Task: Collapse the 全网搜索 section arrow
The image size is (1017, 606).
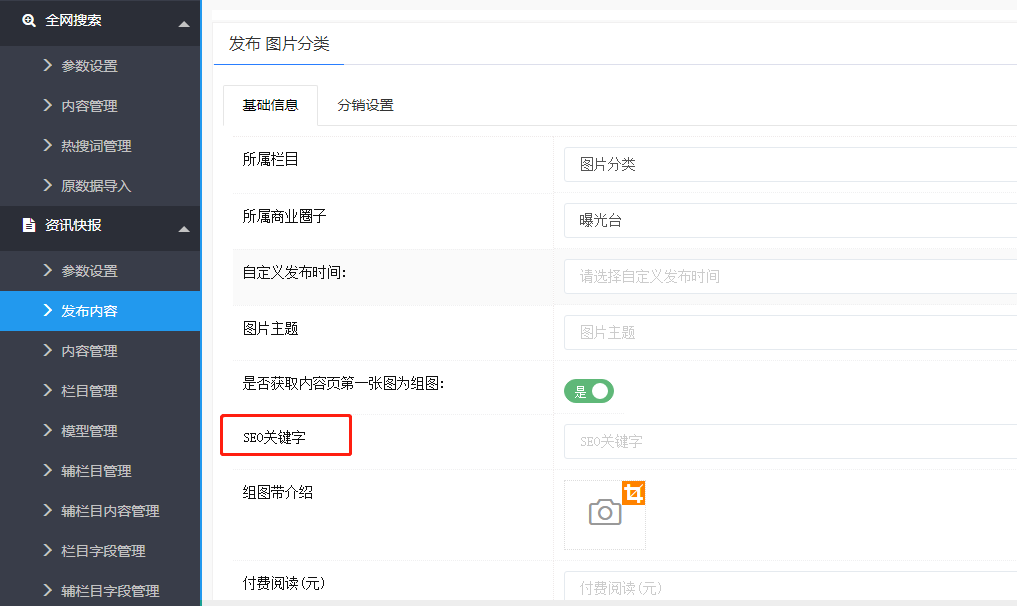Action: [183, 24]
